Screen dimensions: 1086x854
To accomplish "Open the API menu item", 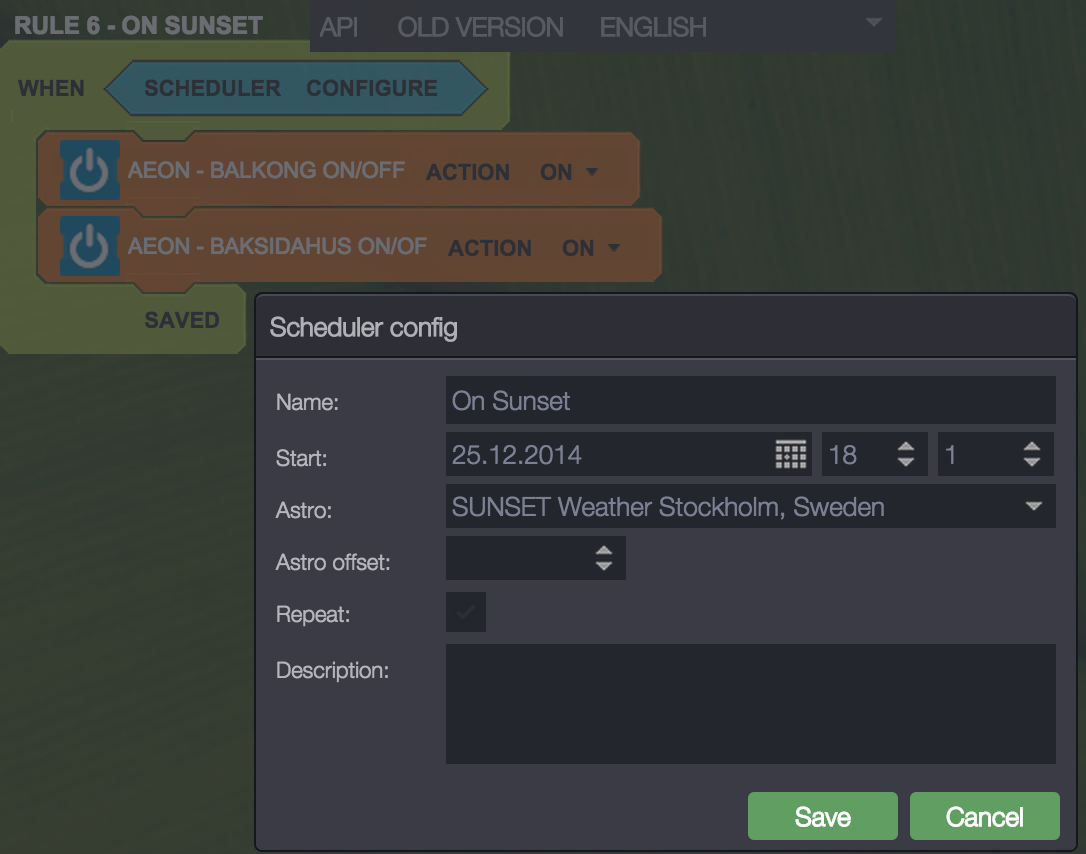I will tap(339, 27).
